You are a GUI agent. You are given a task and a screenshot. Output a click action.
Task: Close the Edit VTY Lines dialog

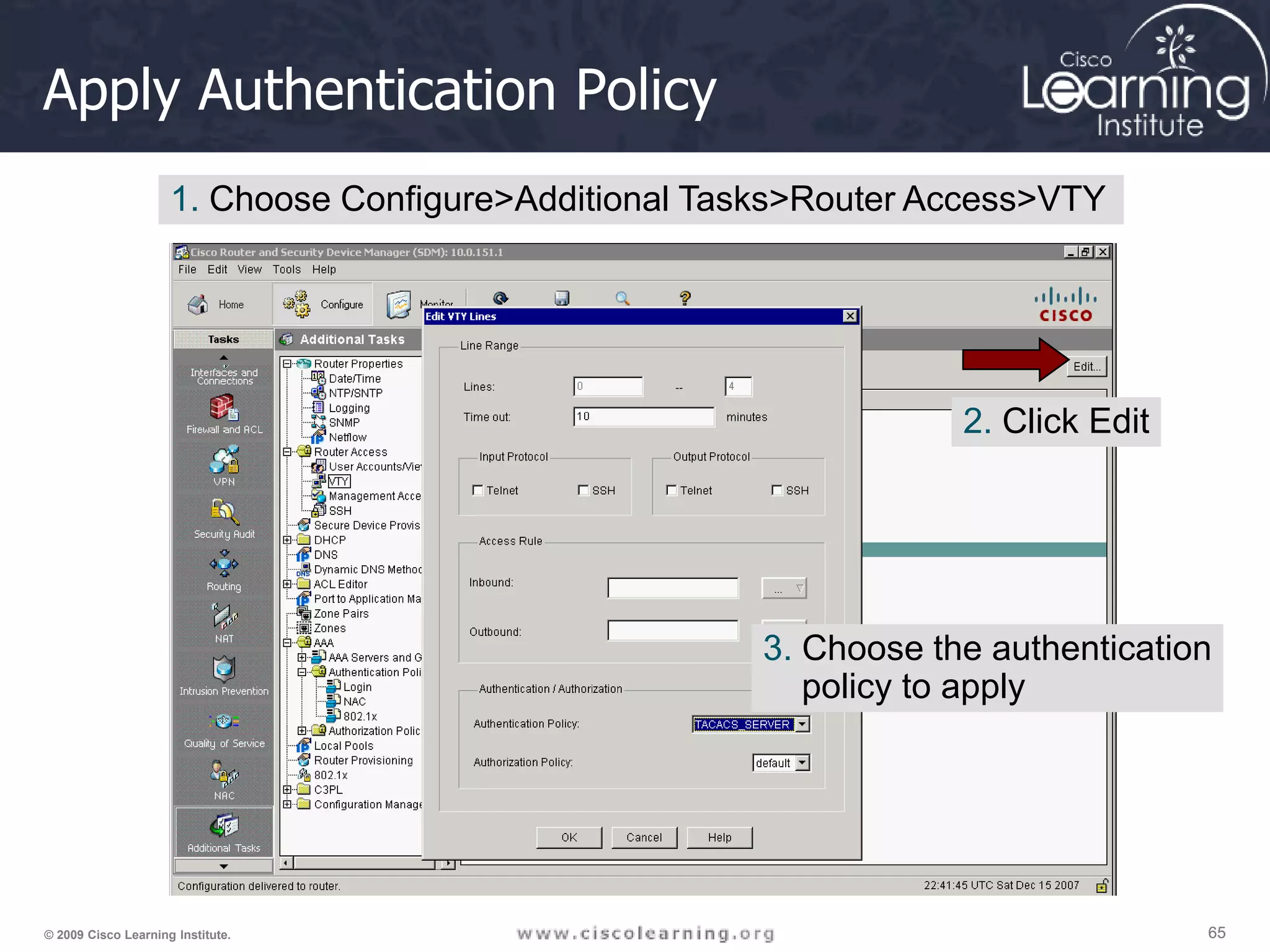tap(850, 316)
